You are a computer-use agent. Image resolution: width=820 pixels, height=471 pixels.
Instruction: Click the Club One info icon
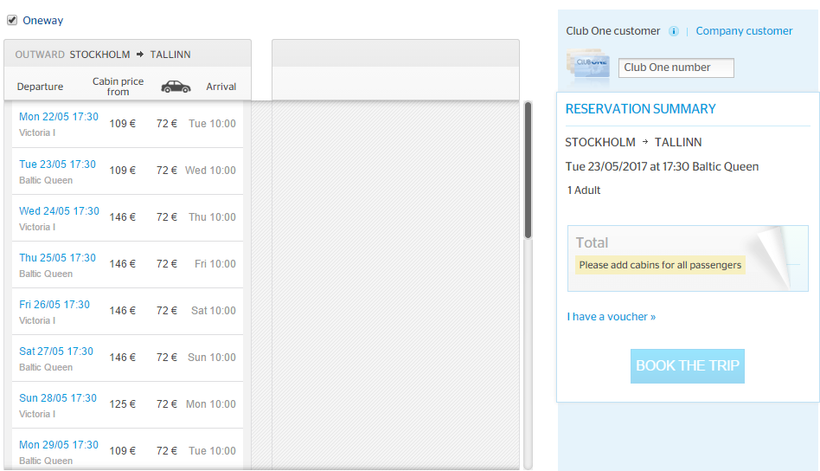pyautogui.click(x=674, y=31)
